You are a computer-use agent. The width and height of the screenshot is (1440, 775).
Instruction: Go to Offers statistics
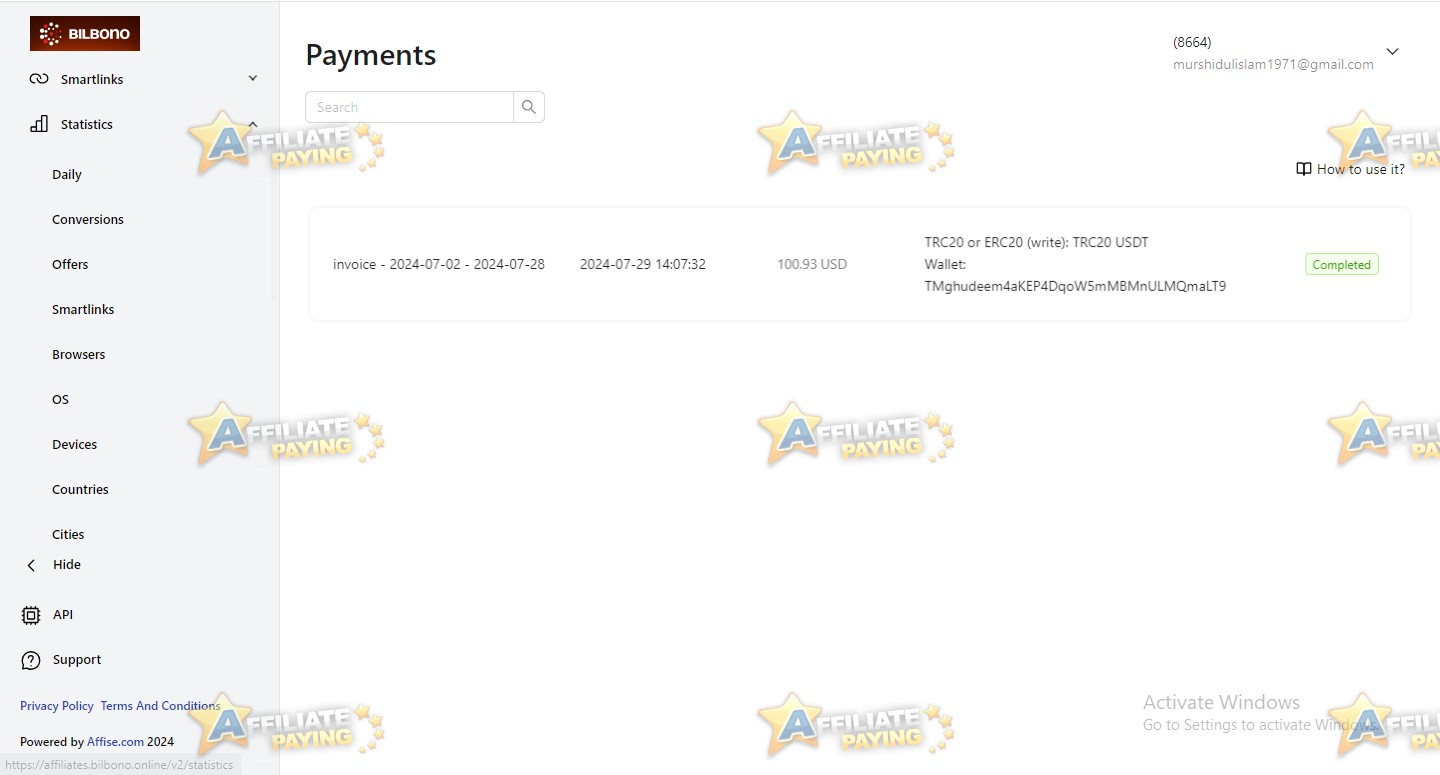(x=70, y=264)
